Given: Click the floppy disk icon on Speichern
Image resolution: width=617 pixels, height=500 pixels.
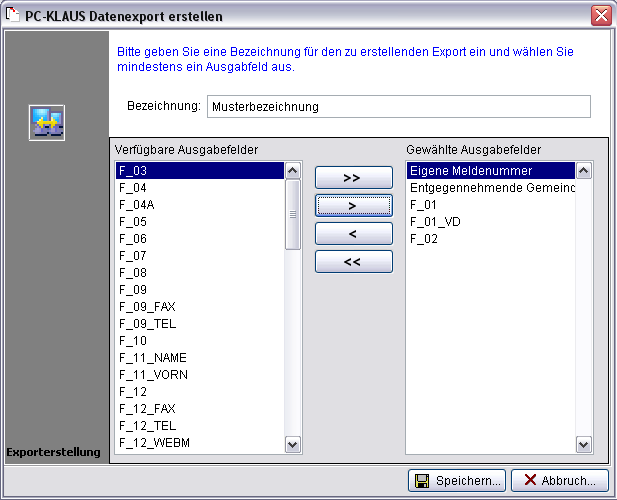Looking at the screenshot, I should (422, 481).
